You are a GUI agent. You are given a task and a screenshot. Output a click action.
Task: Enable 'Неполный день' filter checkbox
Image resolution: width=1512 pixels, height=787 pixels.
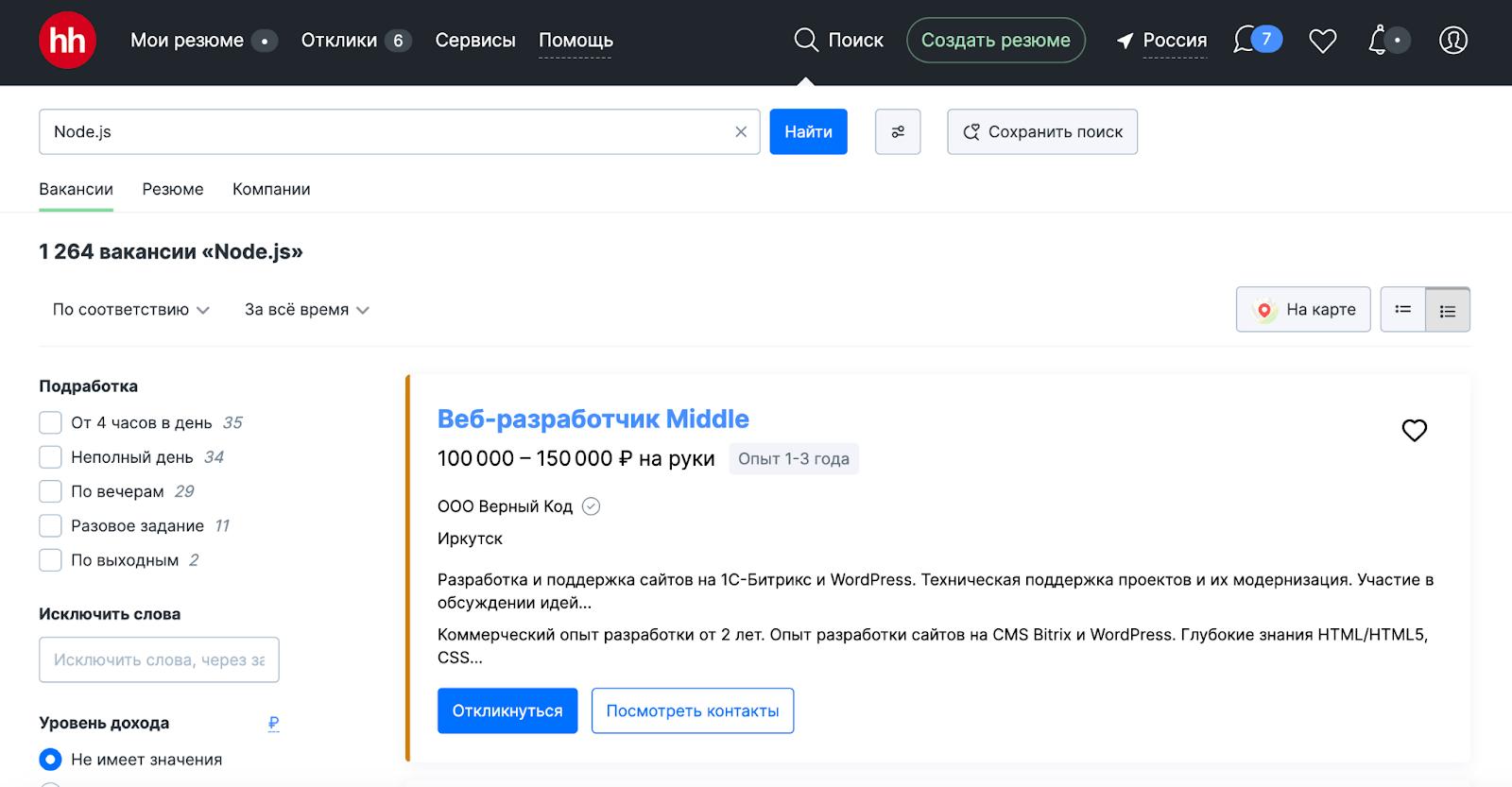(x=50, y=457)
